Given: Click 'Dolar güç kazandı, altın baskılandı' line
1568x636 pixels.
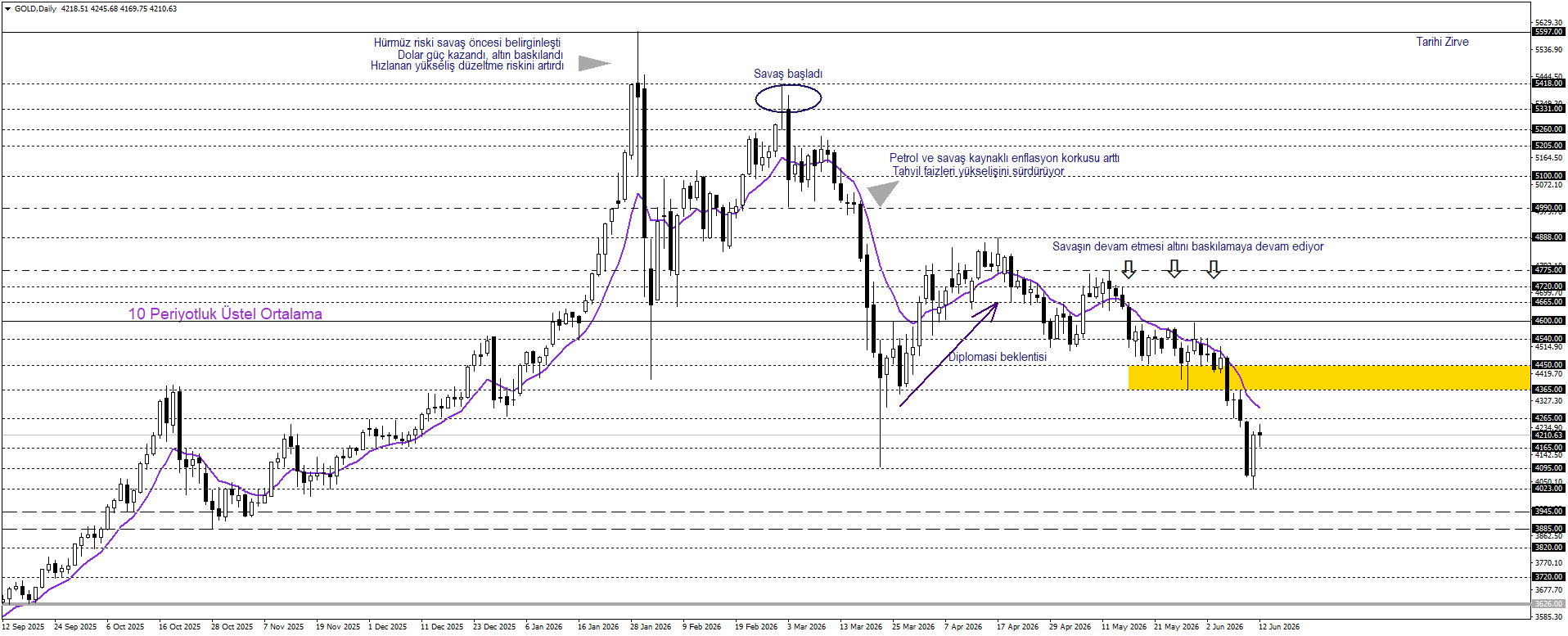Looking at the screenshot, I should pos(480,55).
